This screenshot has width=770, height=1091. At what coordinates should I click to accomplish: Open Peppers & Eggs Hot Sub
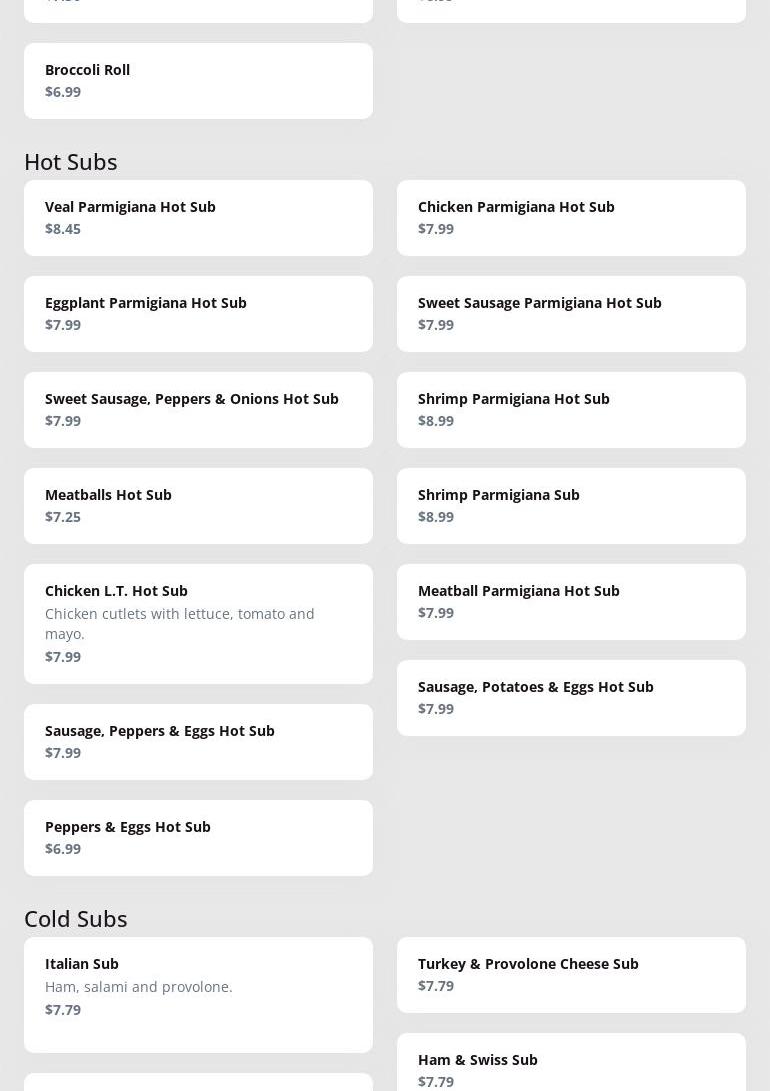(198, 838)
